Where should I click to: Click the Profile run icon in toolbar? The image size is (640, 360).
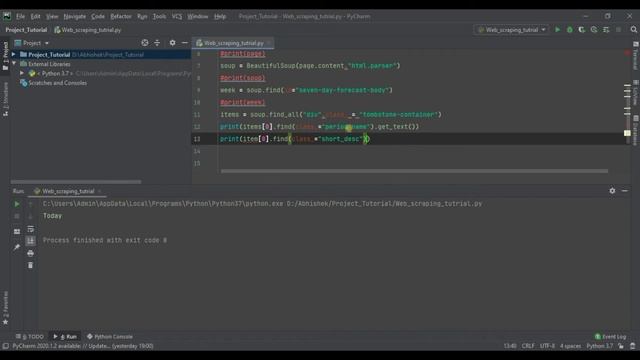coord(594,30)
